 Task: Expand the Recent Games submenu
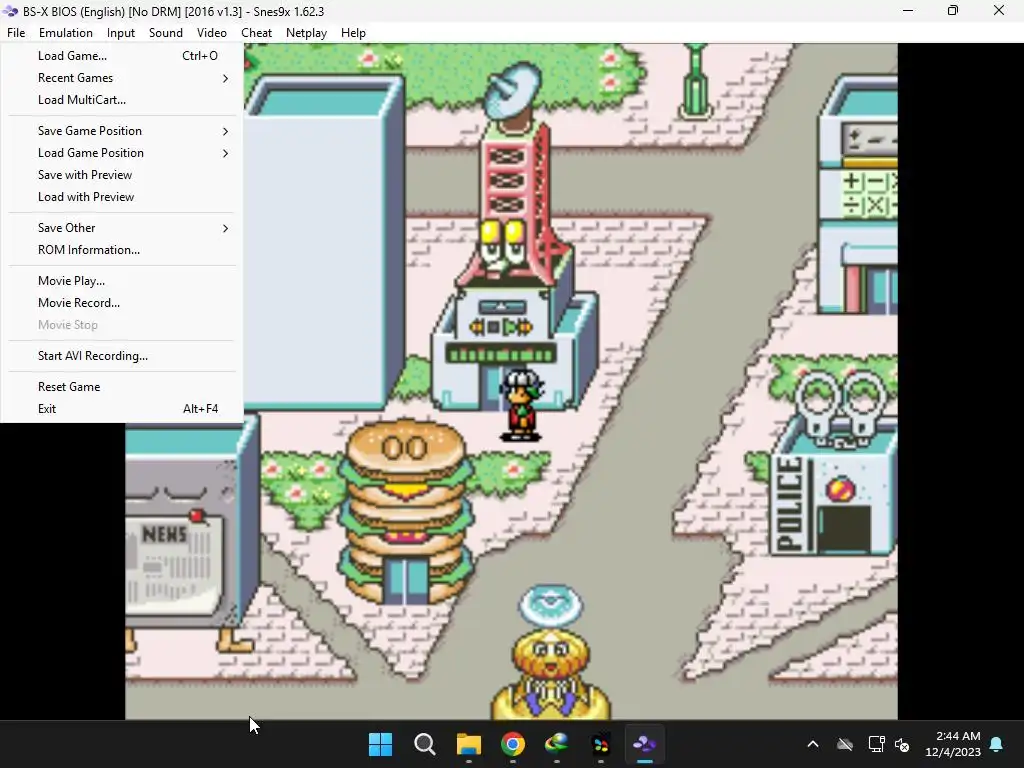coord(122,78)
